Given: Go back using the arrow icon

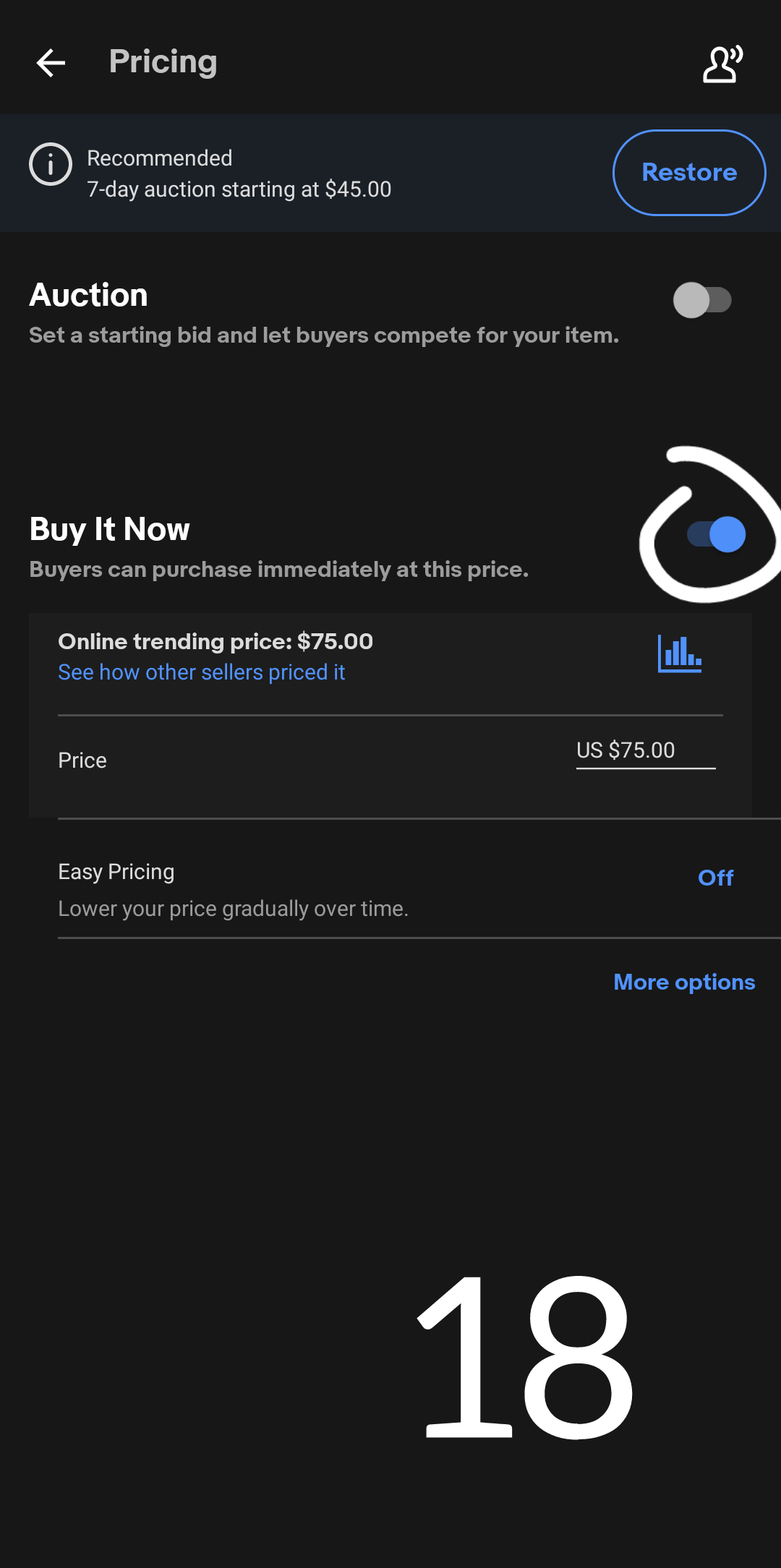Looking at the screenshot, I should point(51,63).
